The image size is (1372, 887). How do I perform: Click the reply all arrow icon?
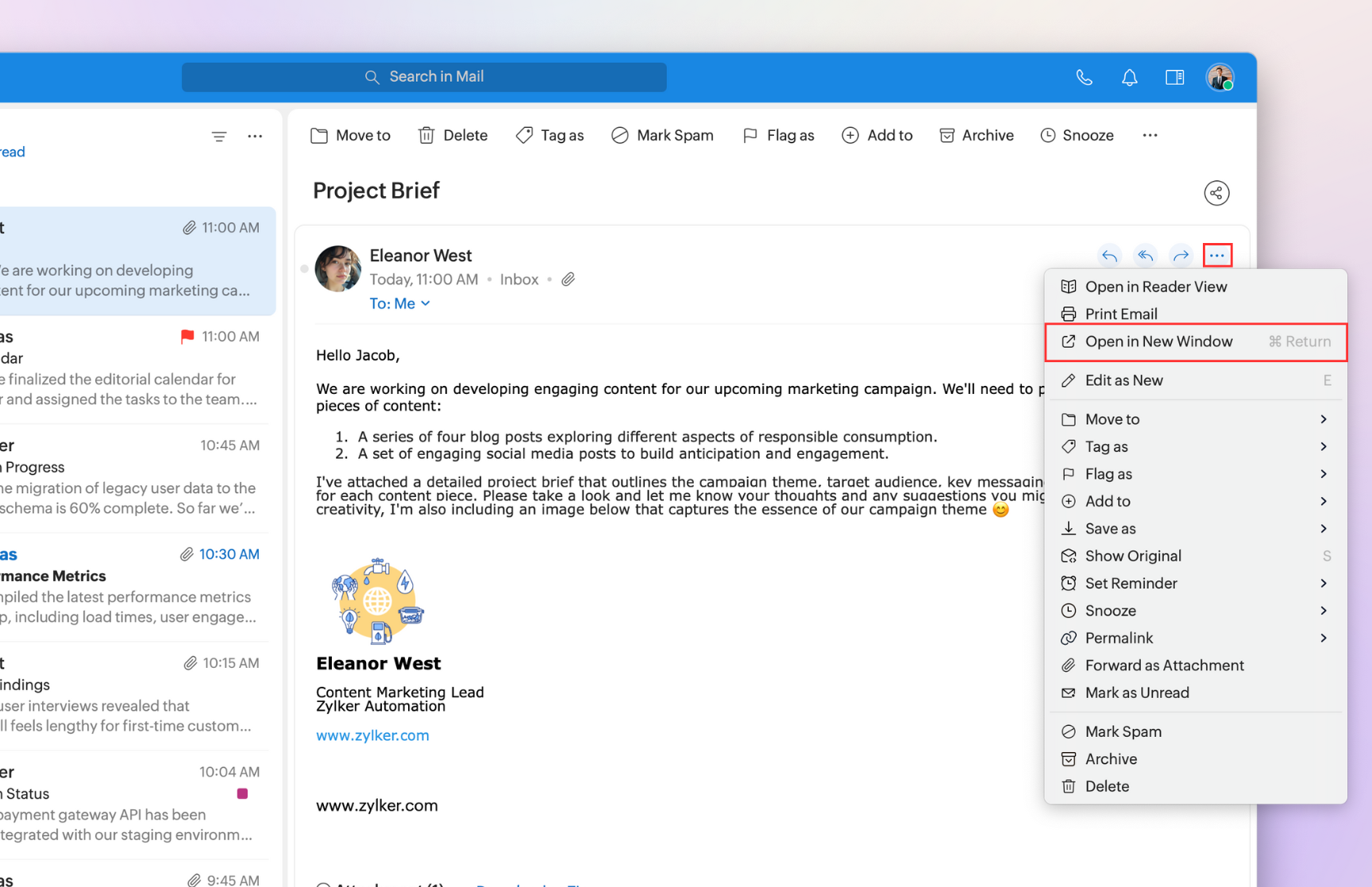1145,256
